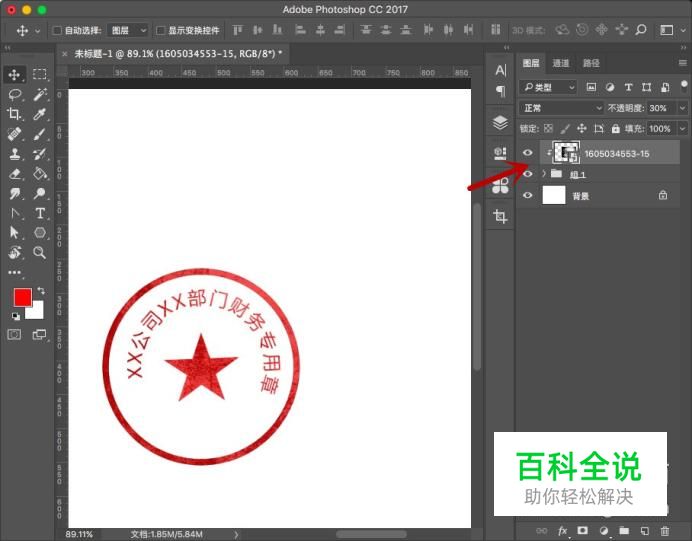Add a layer mask

click(583, 530)
